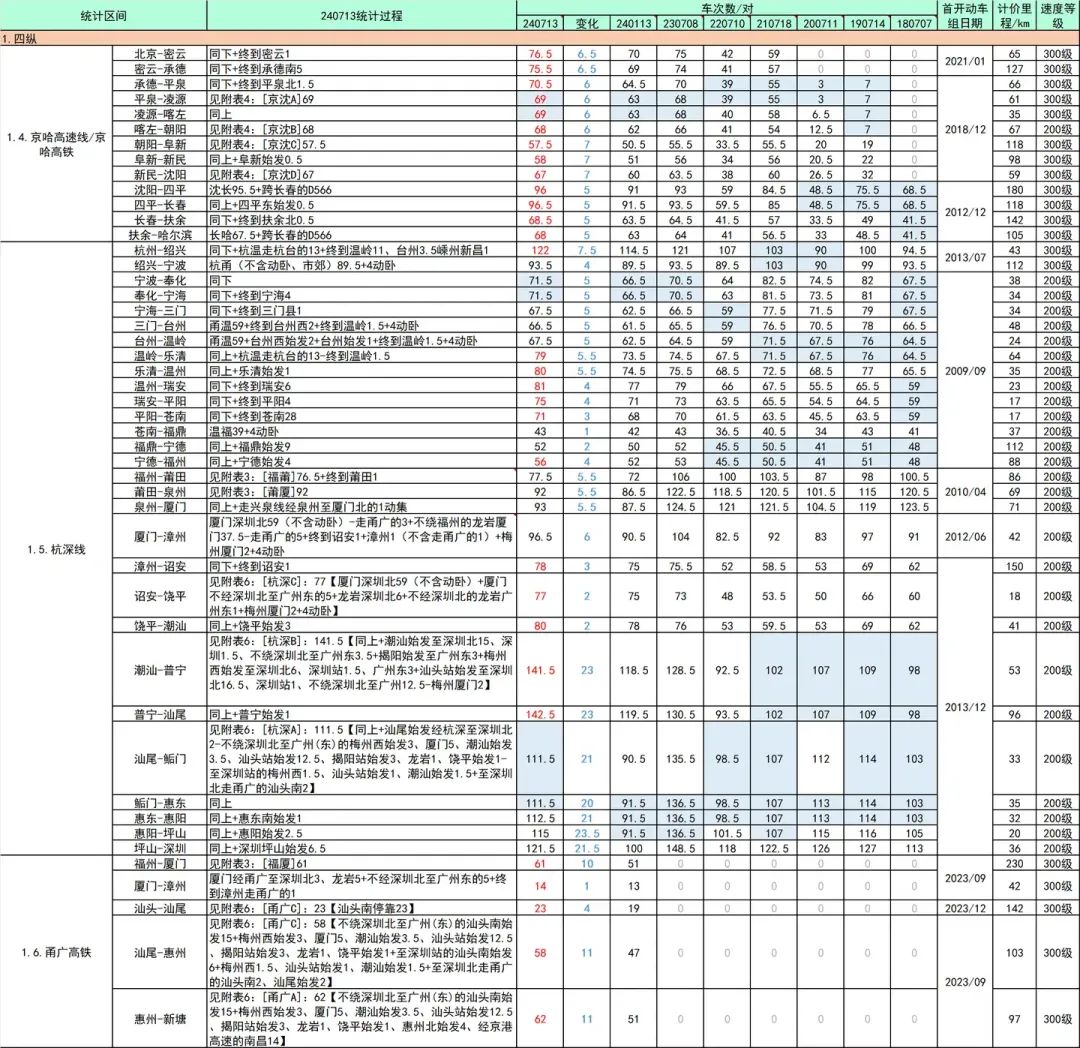Click the 220710 column header

tap(727, 23)
